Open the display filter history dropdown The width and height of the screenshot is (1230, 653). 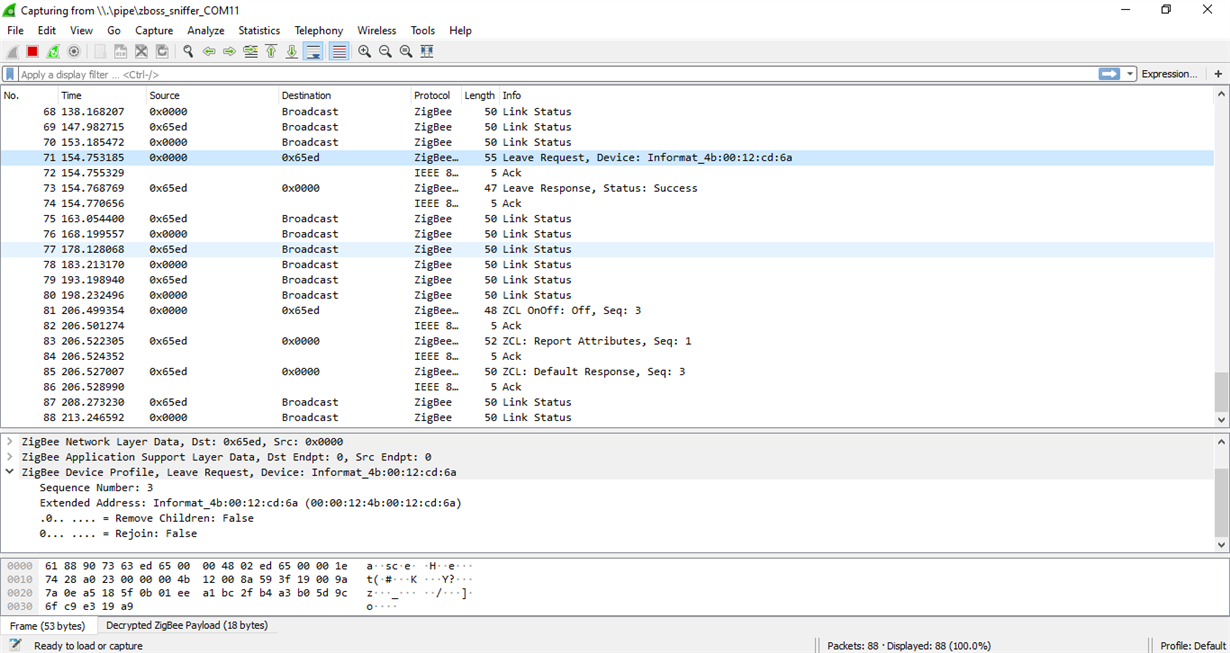pyautogui.click(x=1131, y=74)
